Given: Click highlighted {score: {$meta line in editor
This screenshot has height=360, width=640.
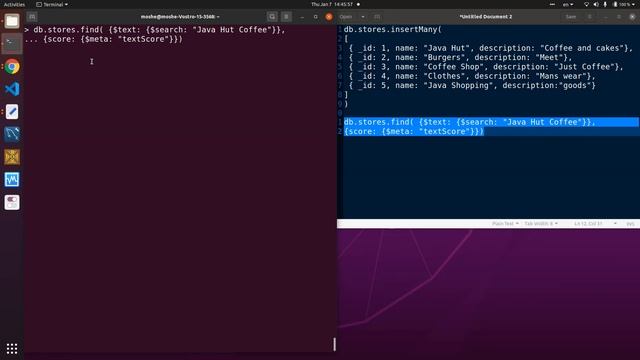Looking at the screenshot, I should click(414, 131).
